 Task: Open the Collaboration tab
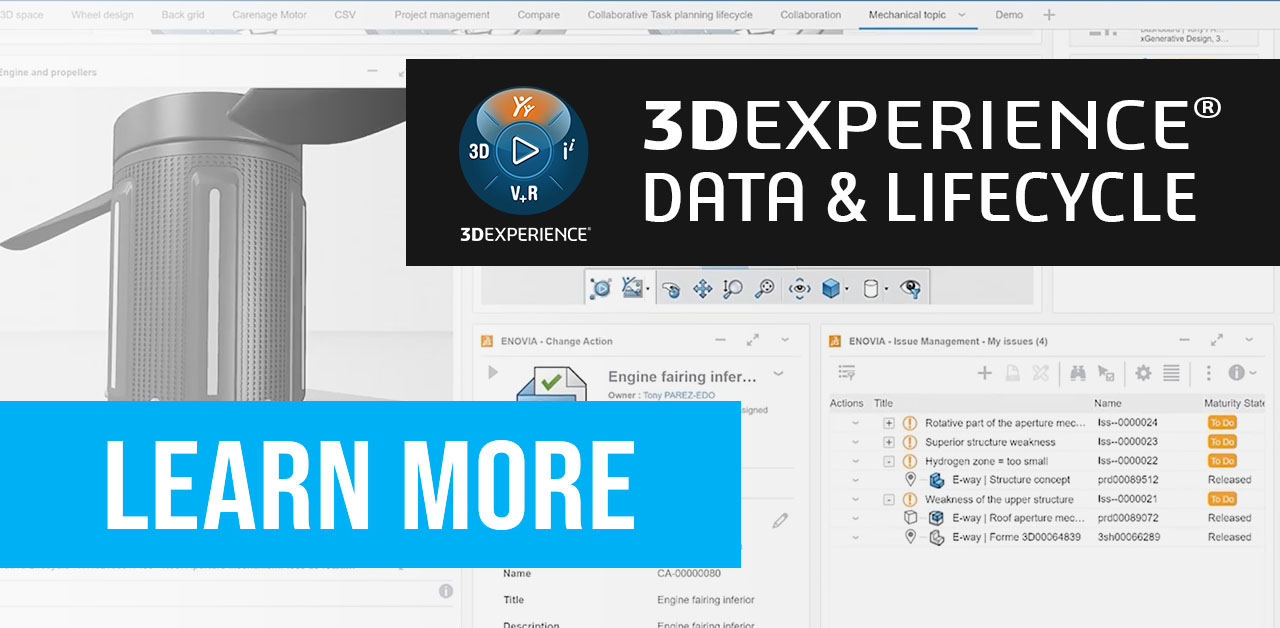pyautogui.click(x=810, y=14)
